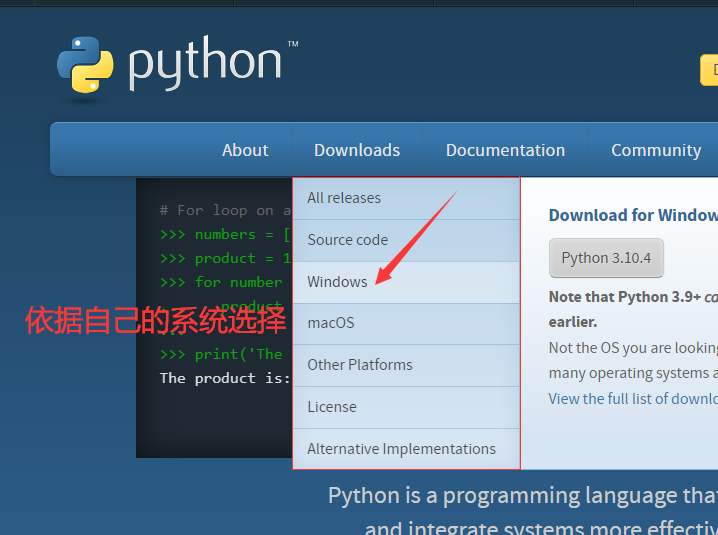Click the '>>> print('The' code line
Viewport: 718px width, 535px height.
click(x=221, y=354)
